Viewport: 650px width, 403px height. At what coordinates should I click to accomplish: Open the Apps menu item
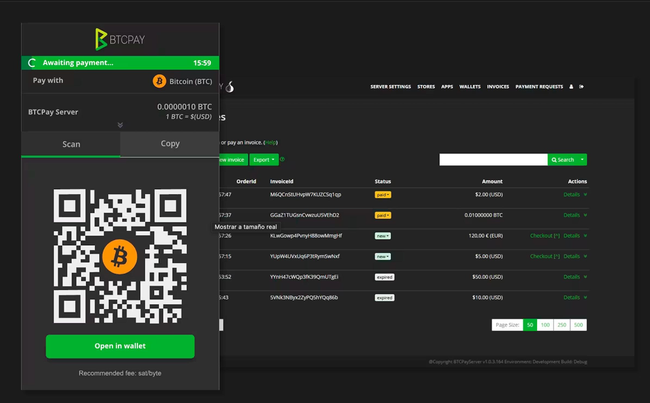point(447,87)
